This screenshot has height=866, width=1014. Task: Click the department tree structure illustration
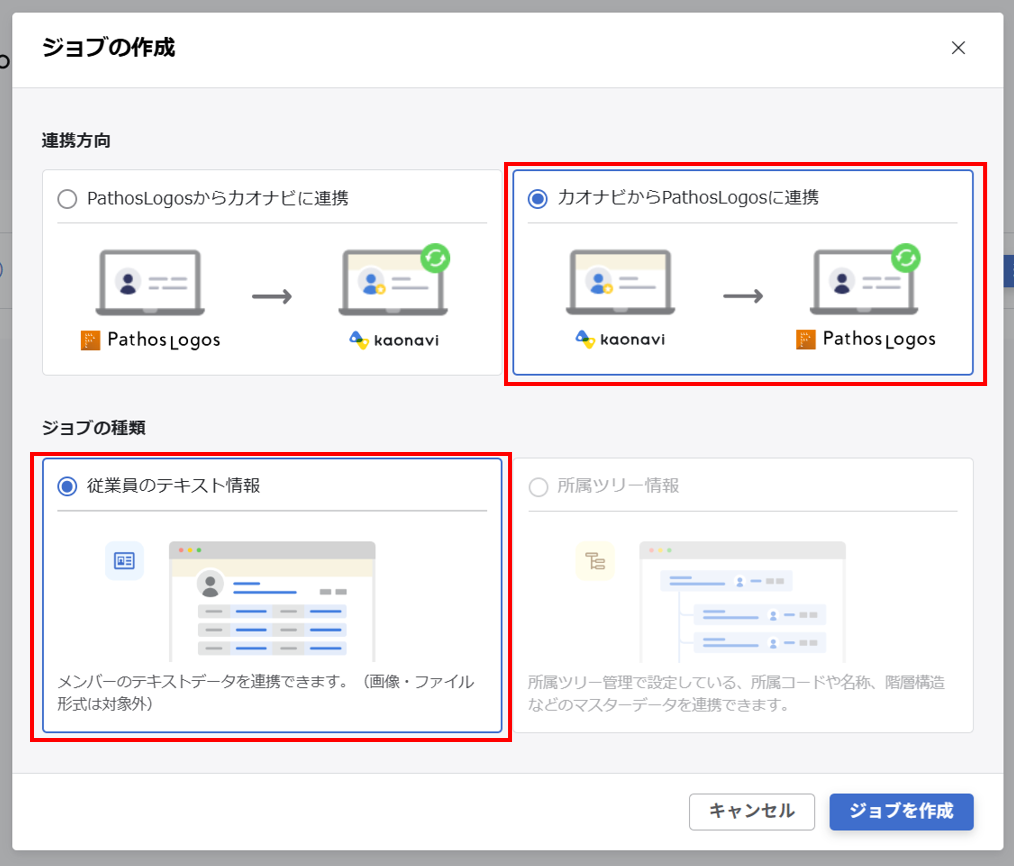click(x=742, y=601)
